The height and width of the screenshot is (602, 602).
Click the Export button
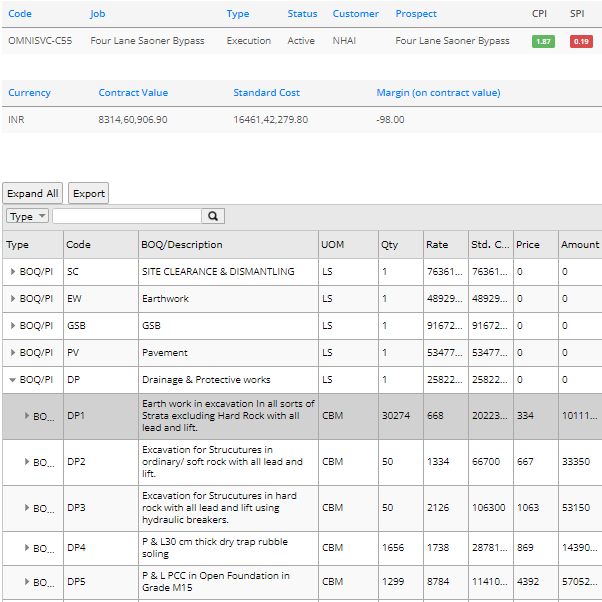click(88, 193)
